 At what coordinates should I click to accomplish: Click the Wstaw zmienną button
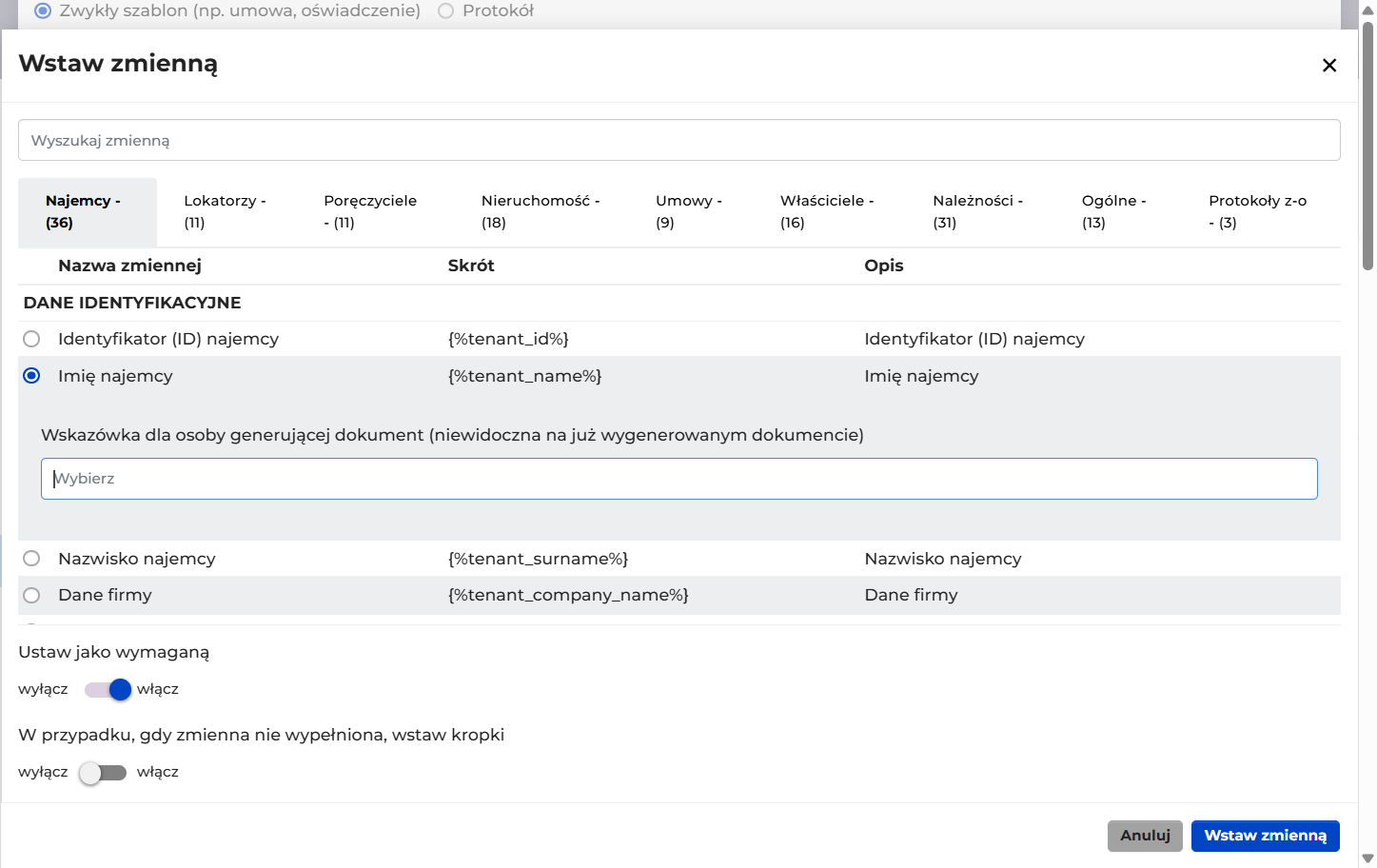(x=1265, y=836)
